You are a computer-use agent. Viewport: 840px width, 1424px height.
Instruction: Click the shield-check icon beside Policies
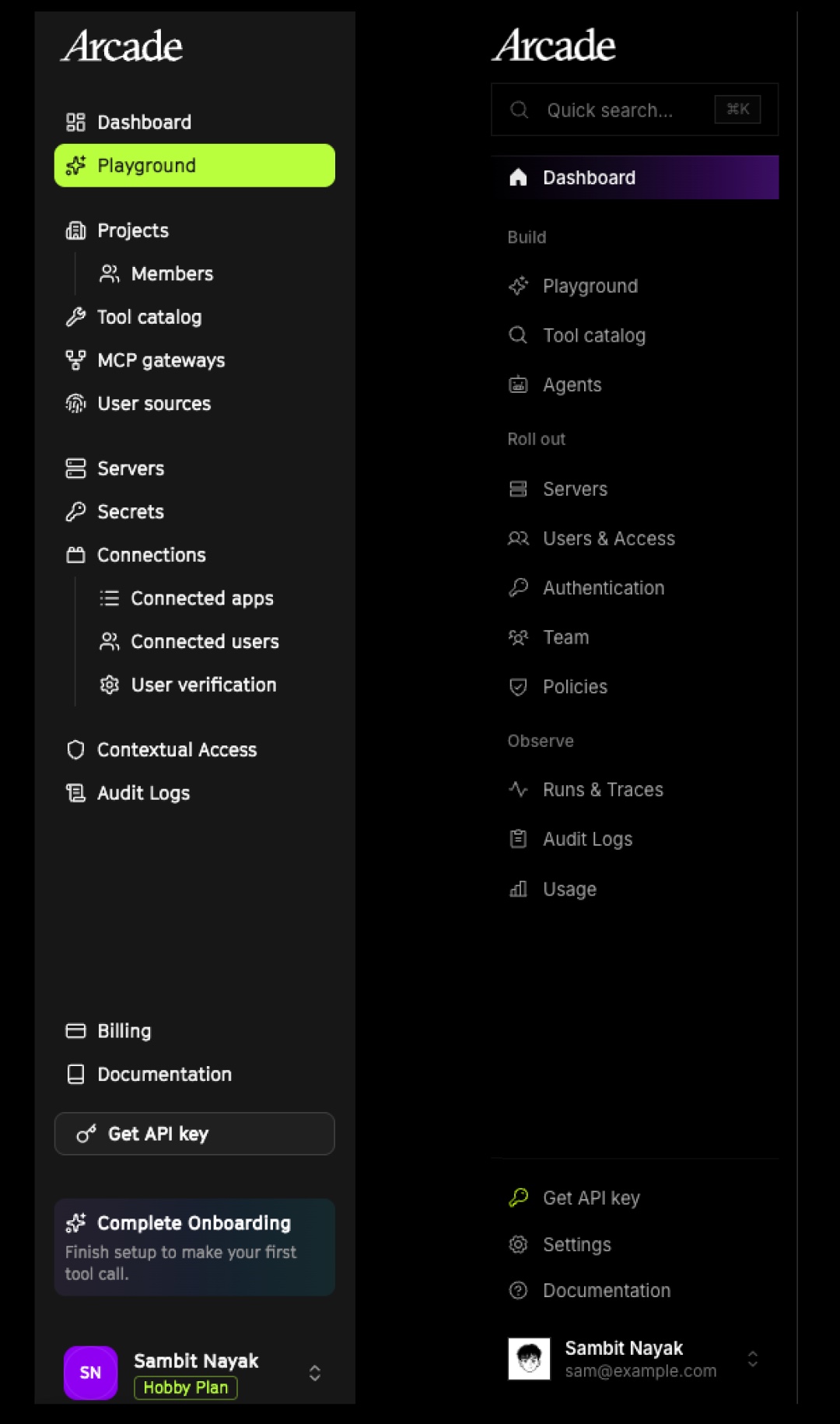click(518, 686)
